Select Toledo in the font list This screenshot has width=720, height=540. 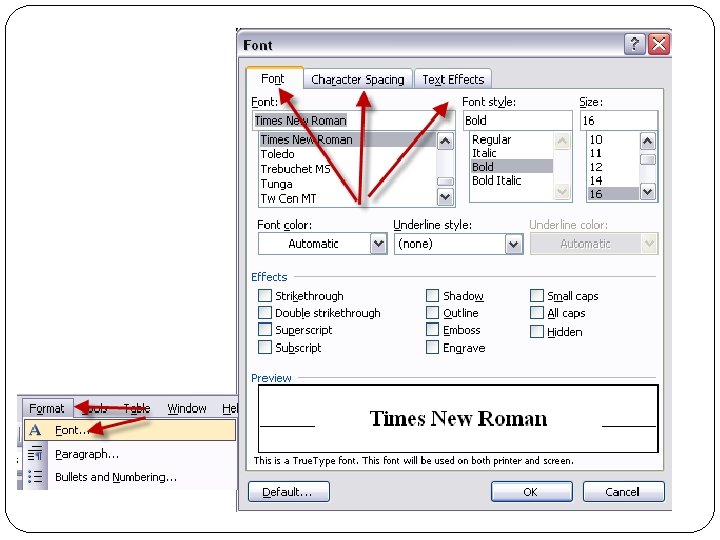pyautogui.click(x=277, y=154)
